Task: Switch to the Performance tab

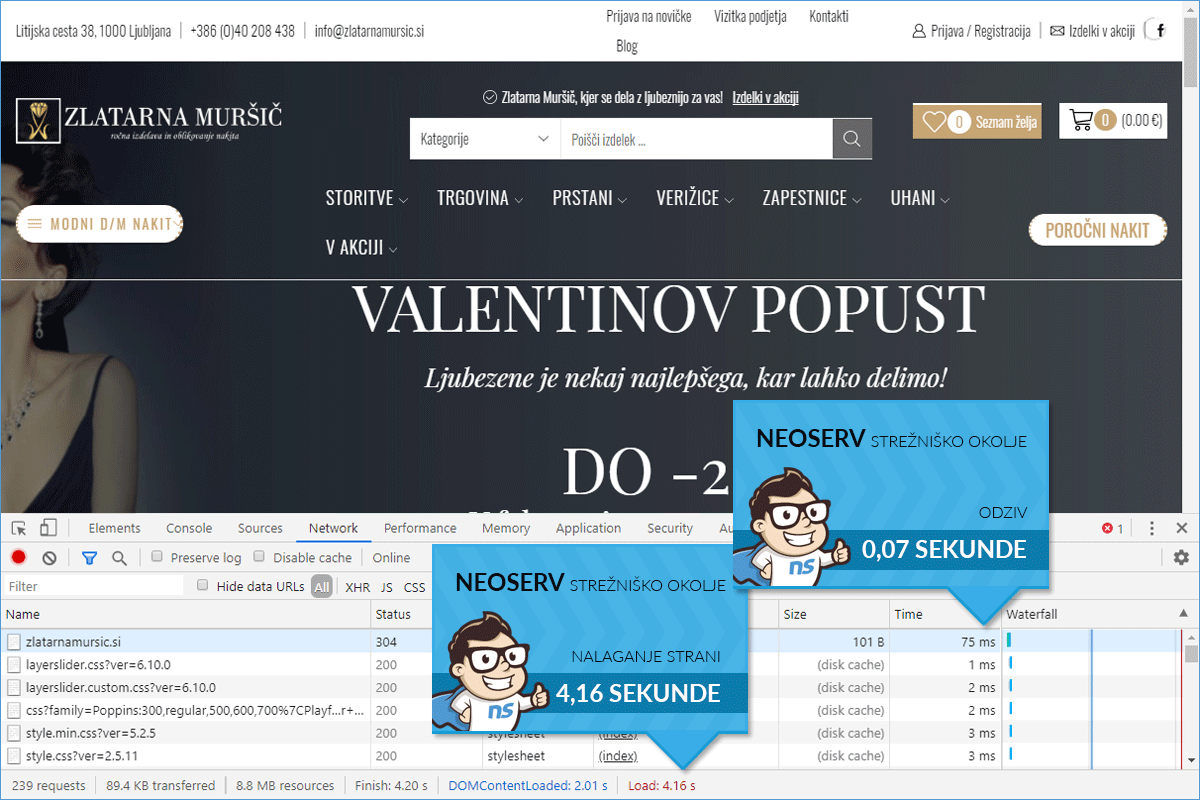Action: (420, 528)
